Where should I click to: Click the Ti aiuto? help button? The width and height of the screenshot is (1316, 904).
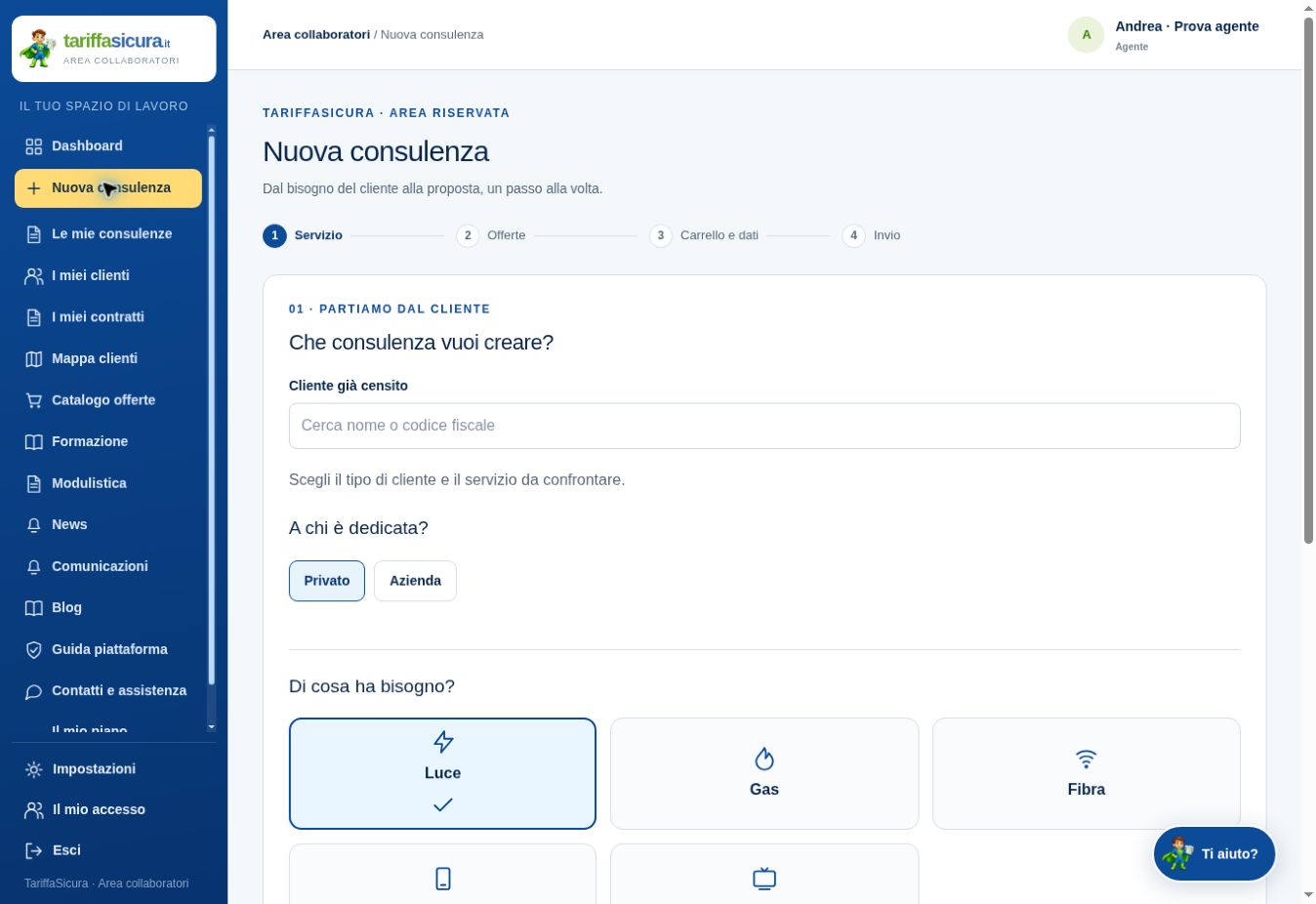point(1214,853)
